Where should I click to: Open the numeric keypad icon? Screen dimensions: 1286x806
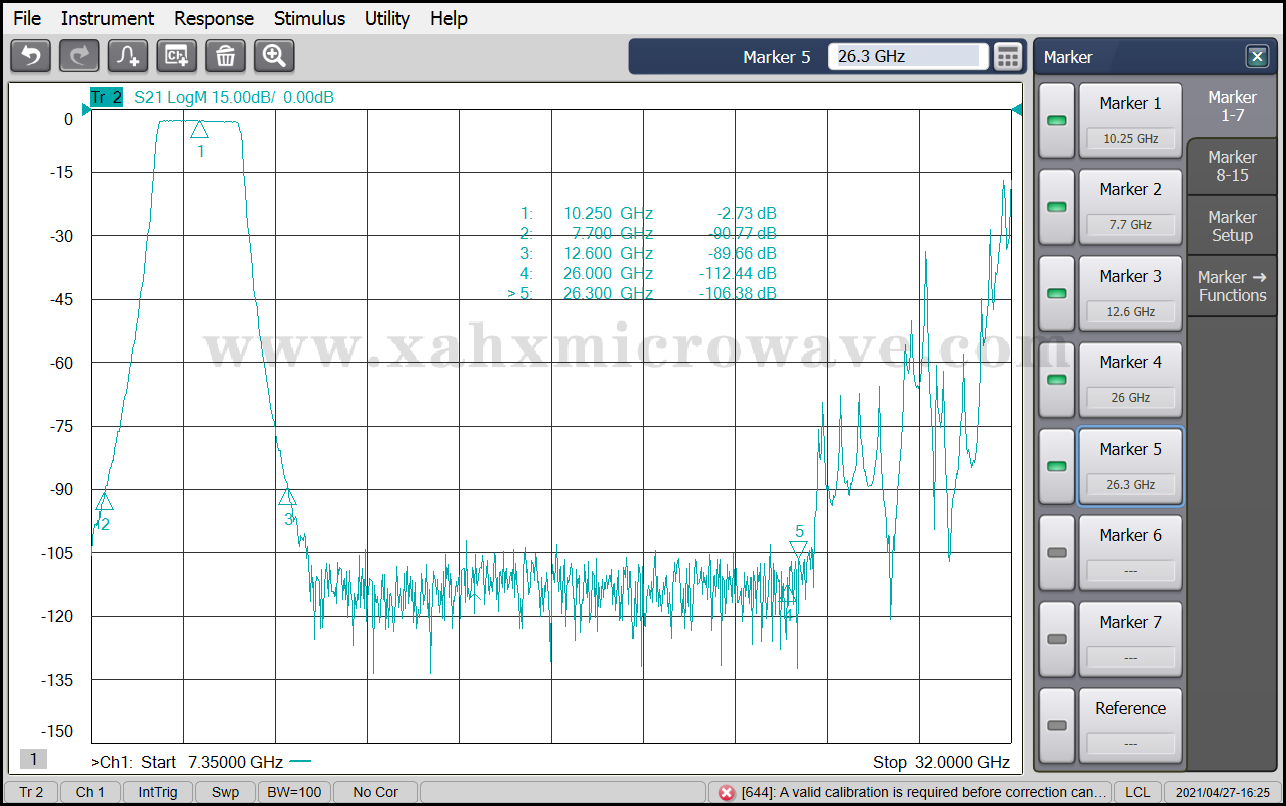1008,57
